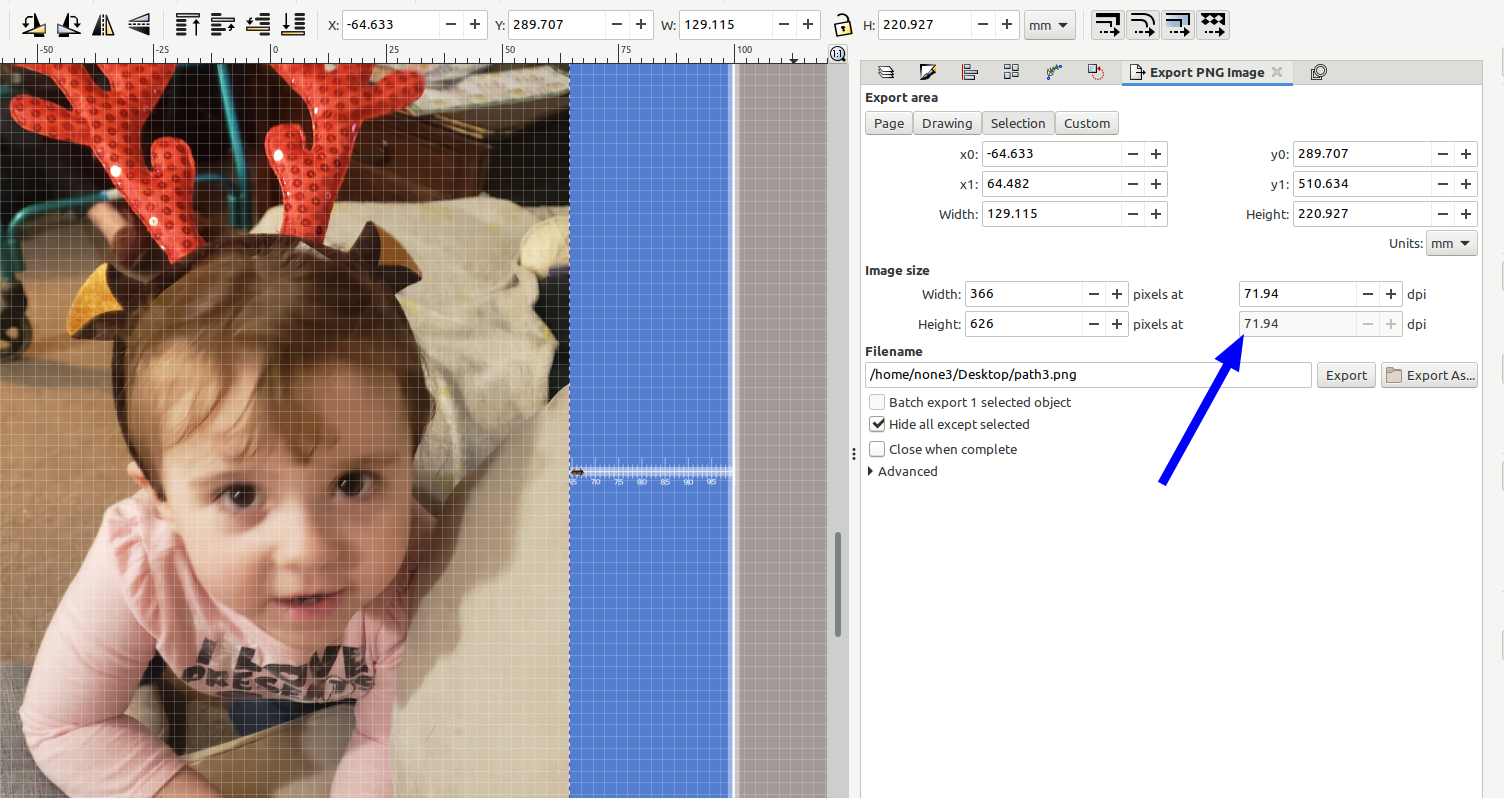The height and width of the screenshot is (798, 1504).
Task: Click Image size Height pixels field
Action: (x=1024, y=324)
